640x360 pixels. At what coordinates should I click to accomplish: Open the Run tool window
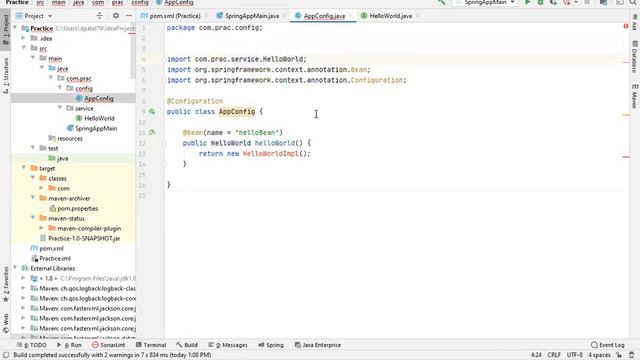point(70,345)
